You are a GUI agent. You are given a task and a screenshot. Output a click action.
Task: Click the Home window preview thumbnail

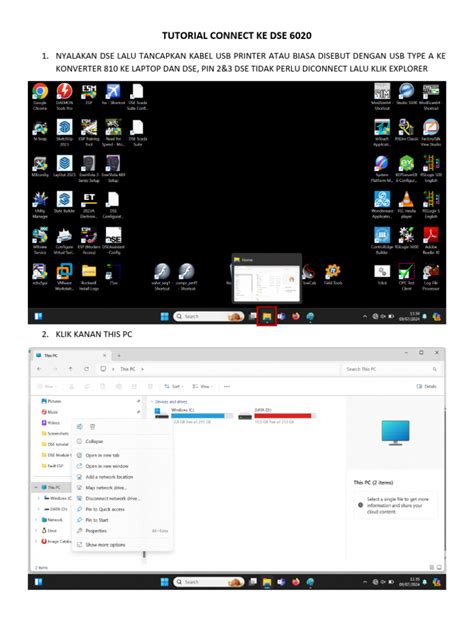(x=267, y=283)
